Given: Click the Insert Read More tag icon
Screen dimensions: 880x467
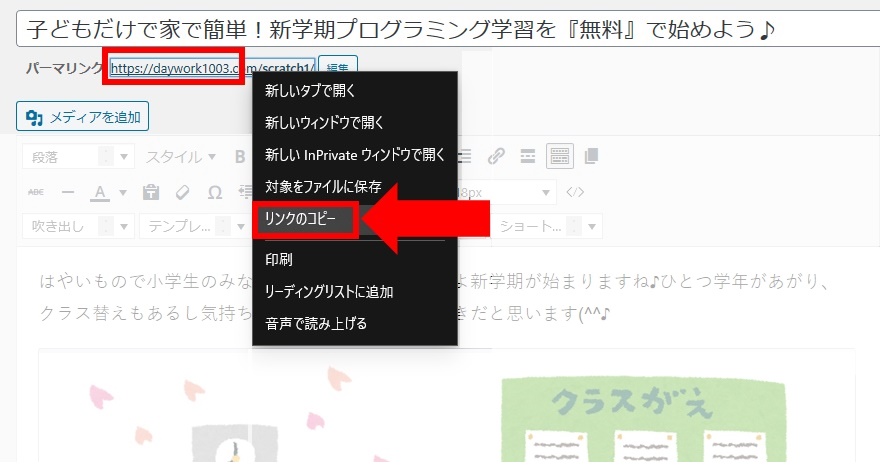Looking at the screenshot, I should (527, 156).
